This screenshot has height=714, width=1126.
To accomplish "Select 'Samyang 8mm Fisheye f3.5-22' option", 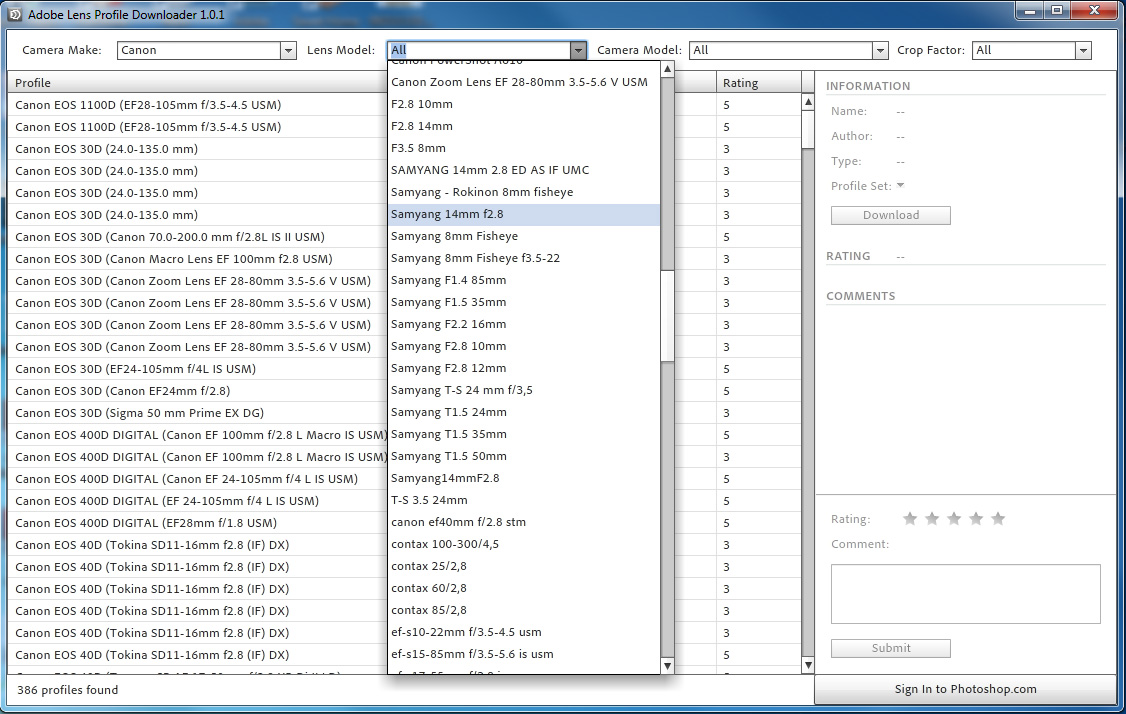I will (524, 258).
